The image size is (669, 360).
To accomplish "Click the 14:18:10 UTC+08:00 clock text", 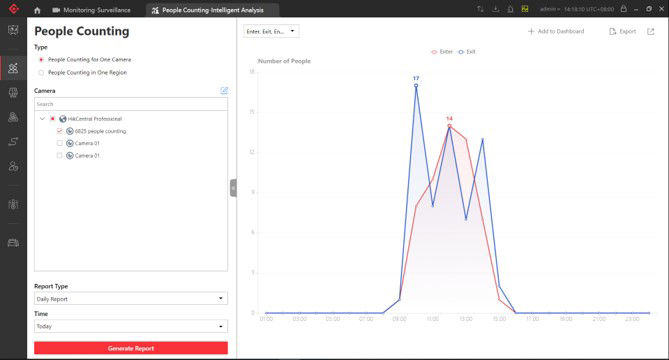I will click(589, 9).
